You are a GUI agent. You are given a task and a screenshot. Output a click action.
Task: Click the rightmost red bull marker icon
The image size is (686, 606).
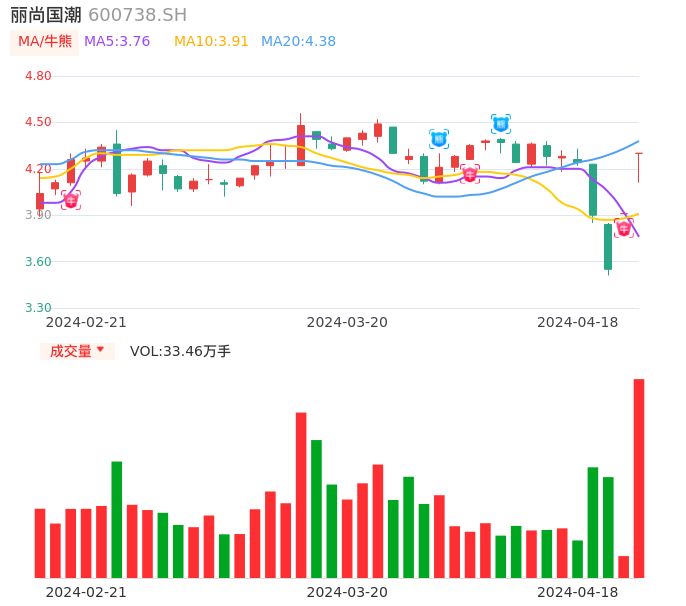pos(624,228)
